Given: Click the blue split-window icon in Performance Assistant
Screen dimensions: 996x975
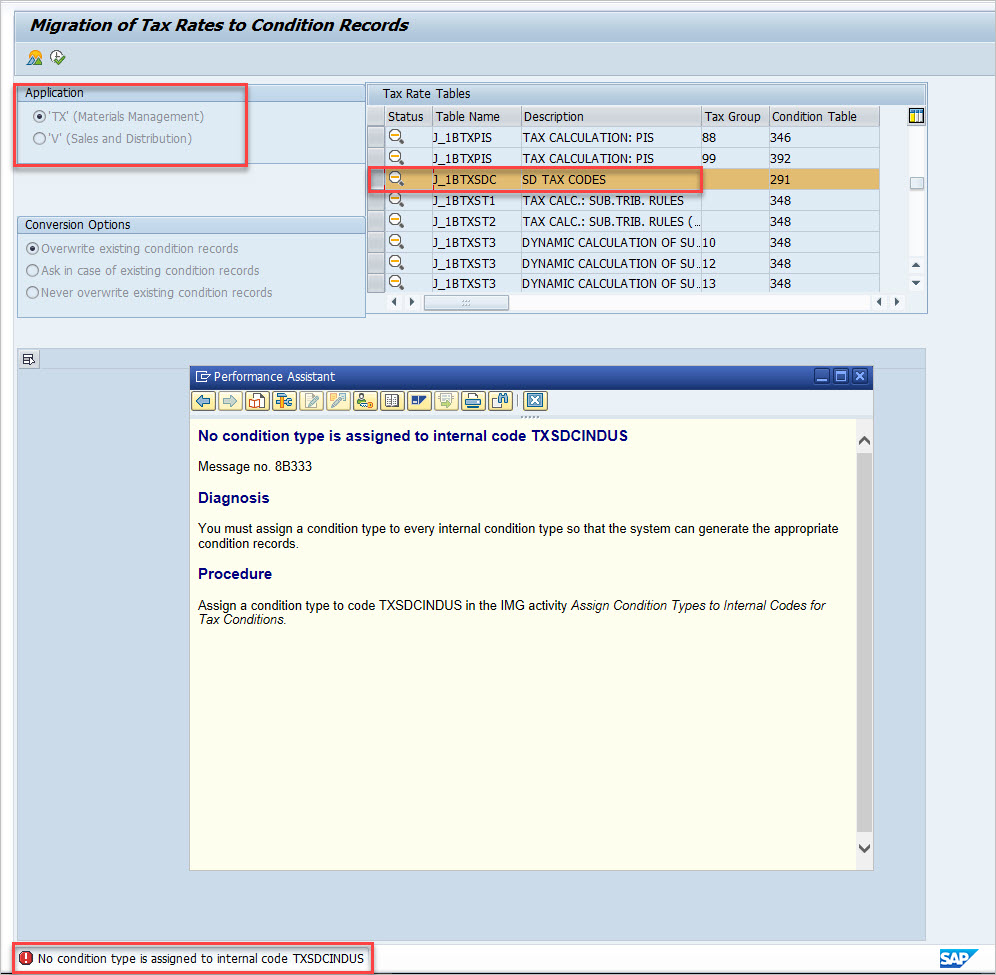Looking at the screenshot, I should pos(419,401).
